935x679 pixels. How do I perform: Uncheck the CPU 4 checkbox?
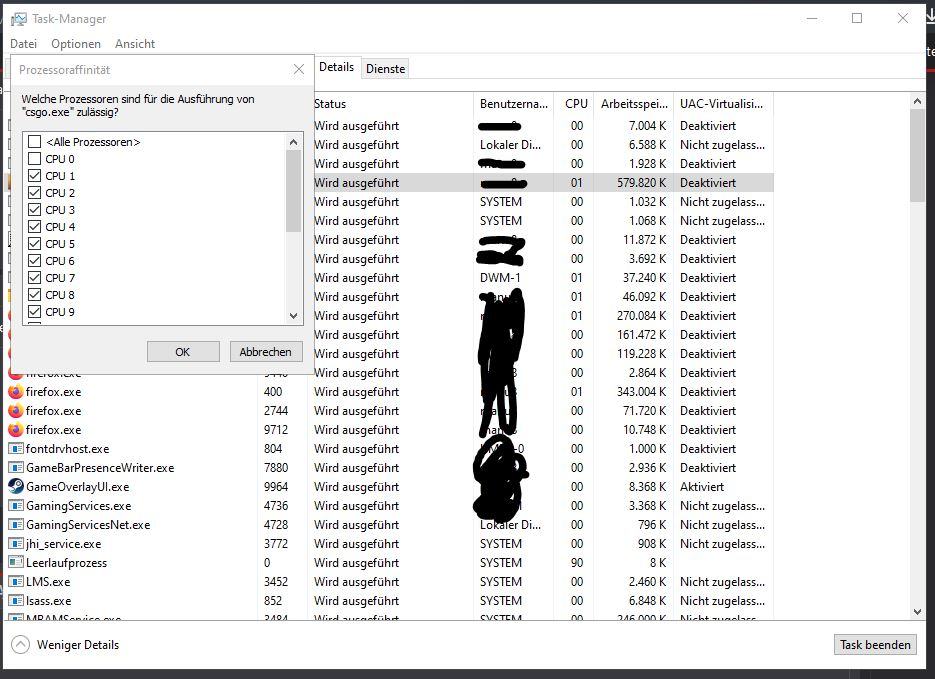tap(35, 227)
